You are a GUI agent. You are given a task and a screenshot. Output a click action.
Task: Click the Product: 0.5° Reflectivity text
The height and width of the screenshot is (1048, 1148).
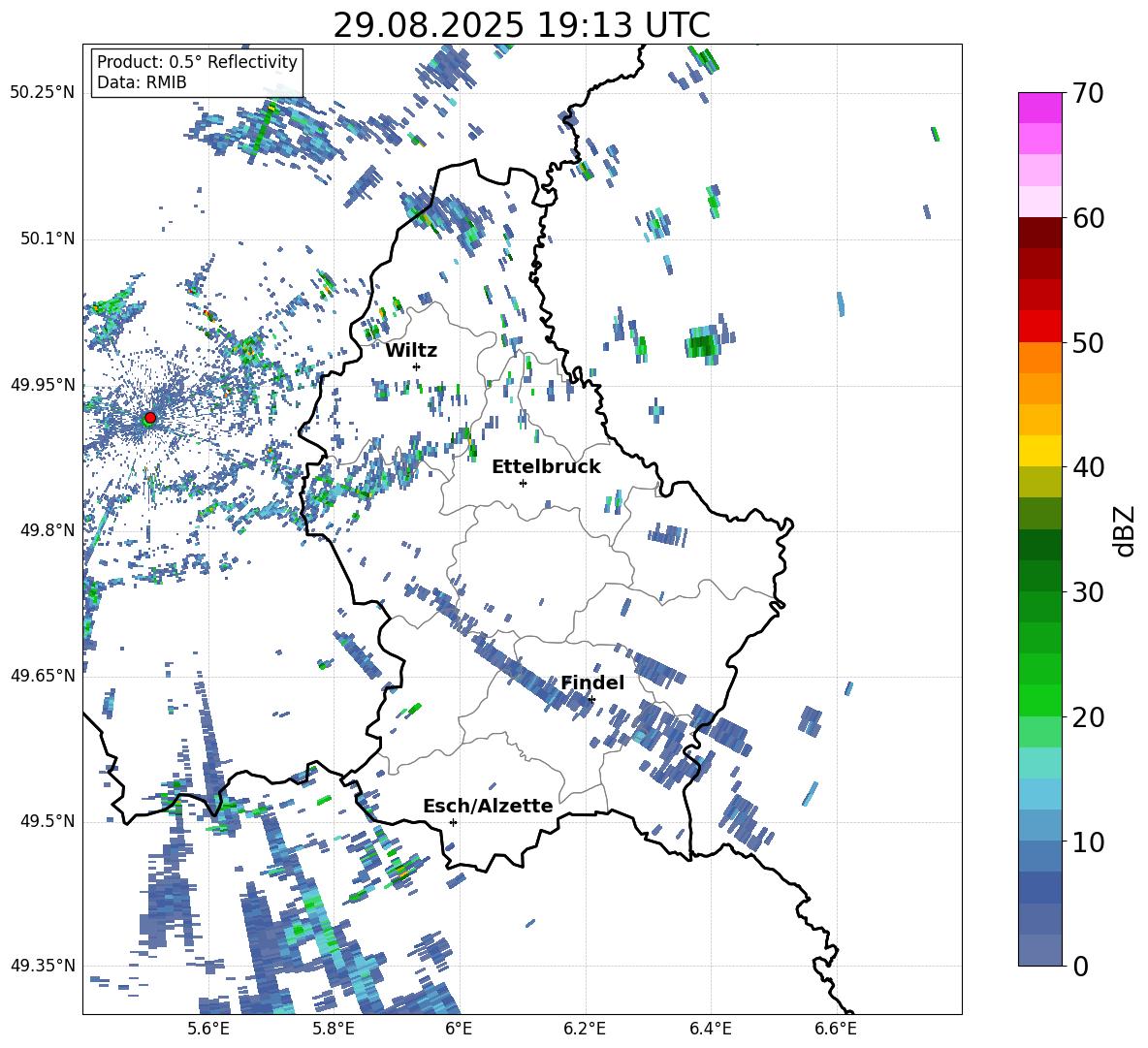point(198,62)
